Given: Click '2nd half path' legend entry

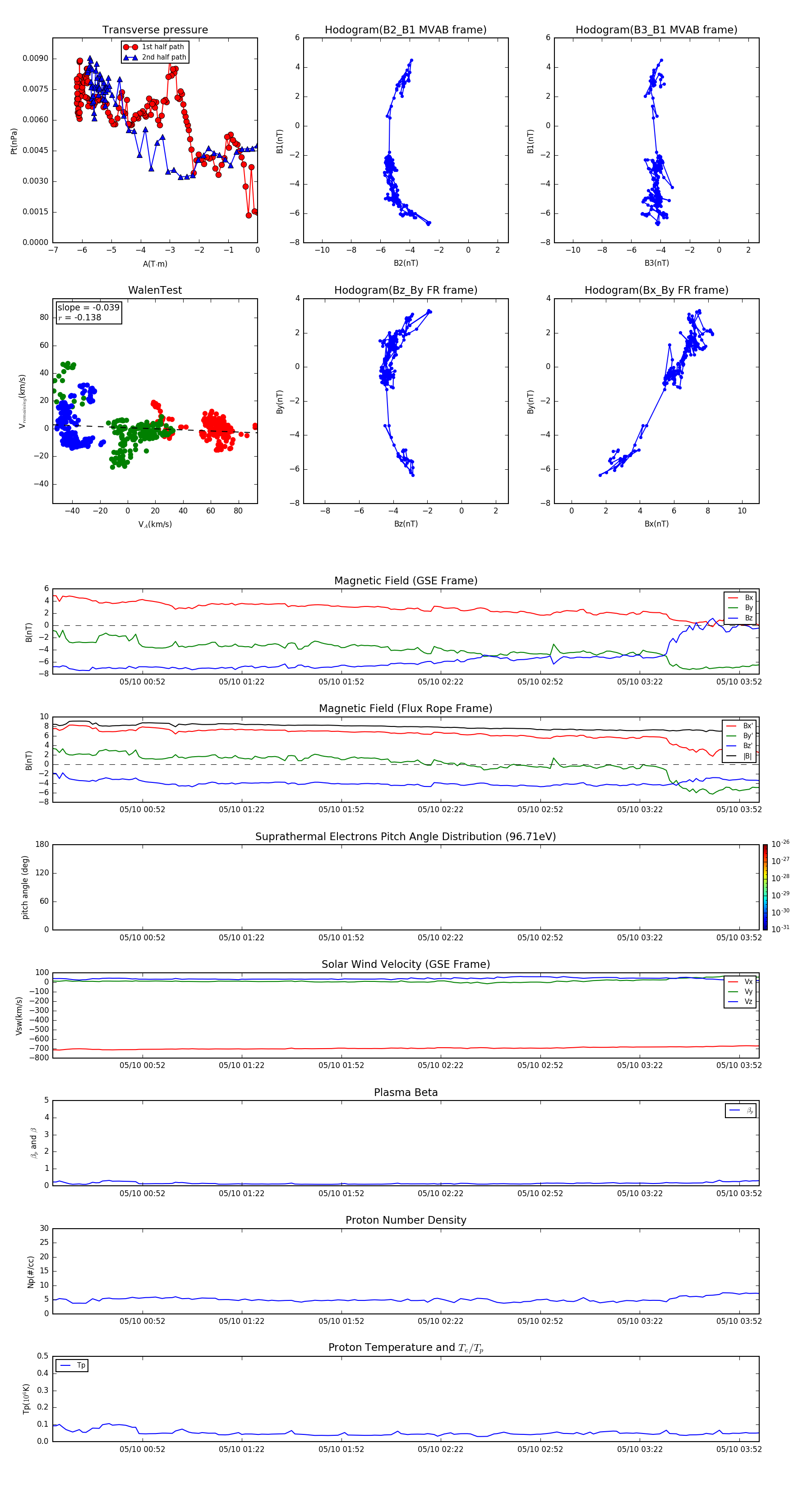Looking at the screenshot, I should (x=155, y=57).
